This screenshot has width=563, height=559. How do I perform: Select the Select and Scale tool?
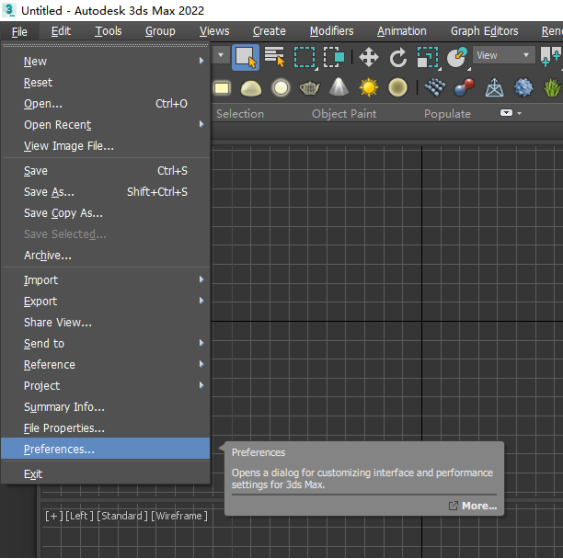coord(428,57)
